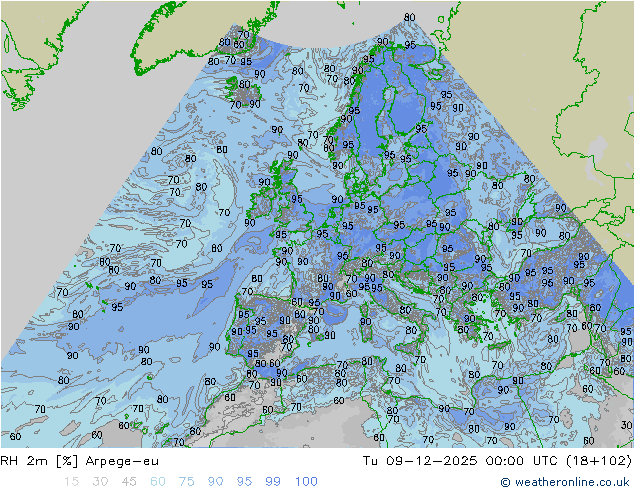Image resolution: width=634 pixels, height=490 pixels.
Task: Click the weatheronline.co.uk copyright text
Action: pyautogui.click(x=565, y=482)
